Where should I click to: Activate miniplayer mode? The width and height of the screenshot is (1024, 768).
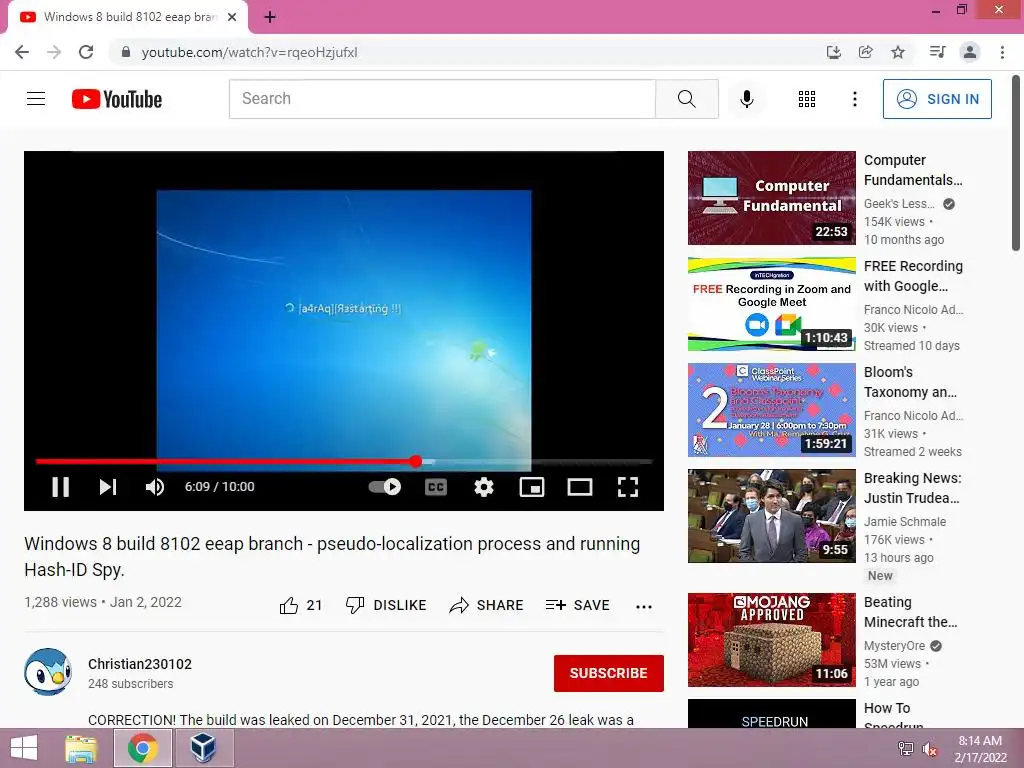click(x=532, y=487)
